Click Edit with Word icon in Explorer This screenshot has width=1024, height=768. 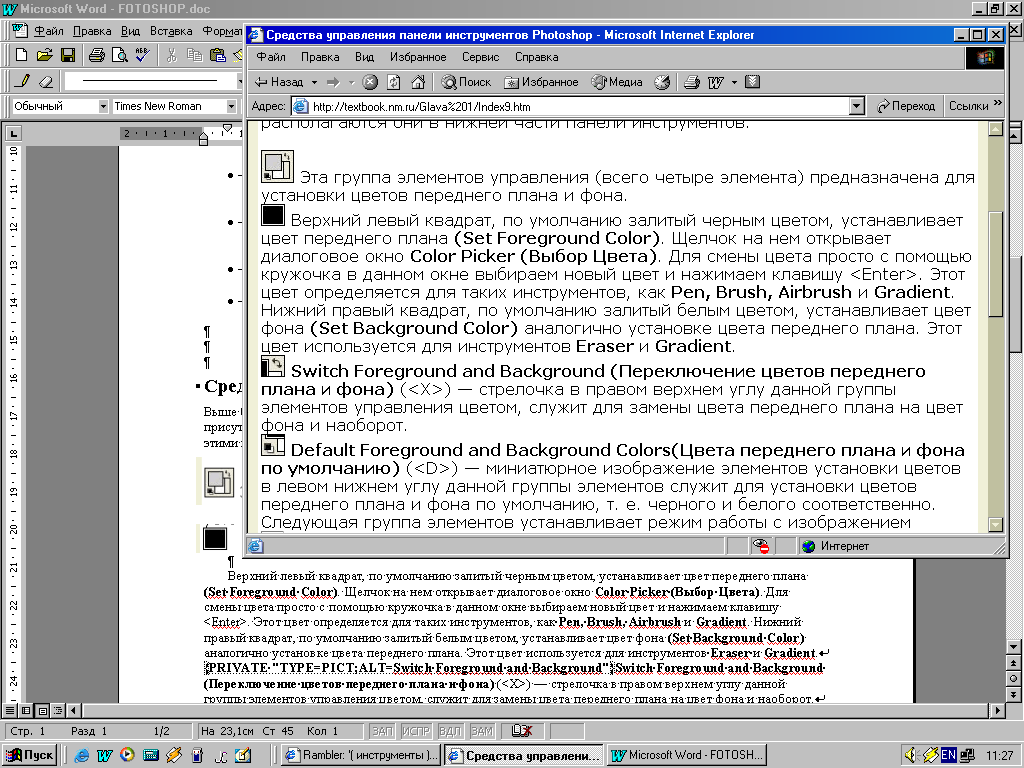point(716,82)
